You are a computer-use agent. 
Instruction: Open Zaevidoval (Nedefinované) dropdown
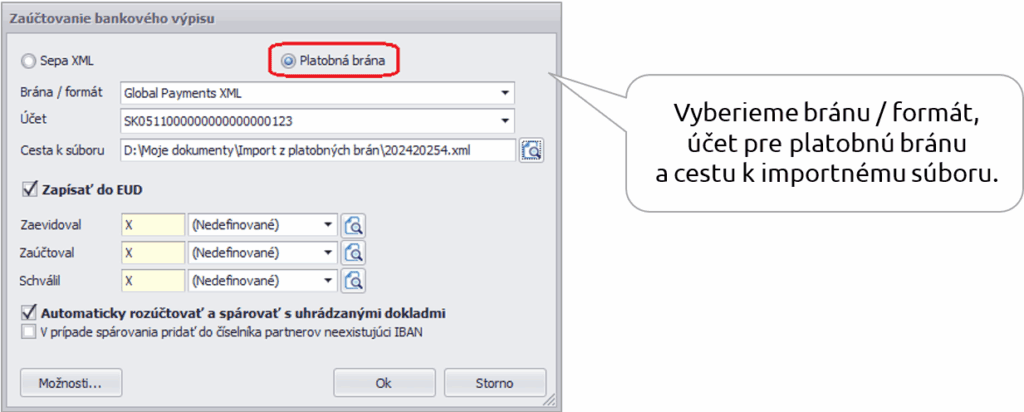[x=327, y=225]
